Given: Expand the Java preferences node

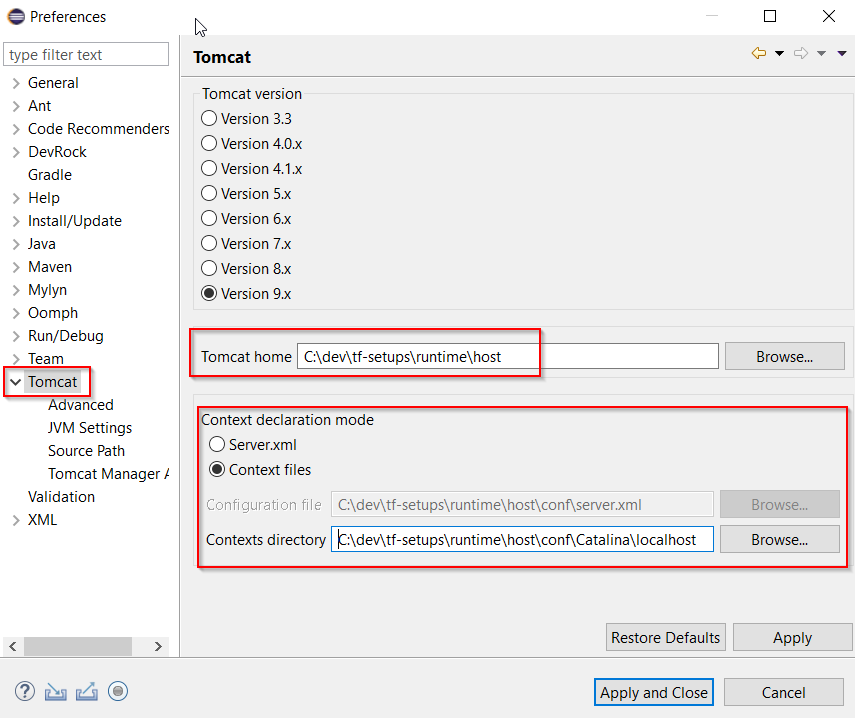Looking at the screenshot, I should pyautogui.click(x=16, y=244).
